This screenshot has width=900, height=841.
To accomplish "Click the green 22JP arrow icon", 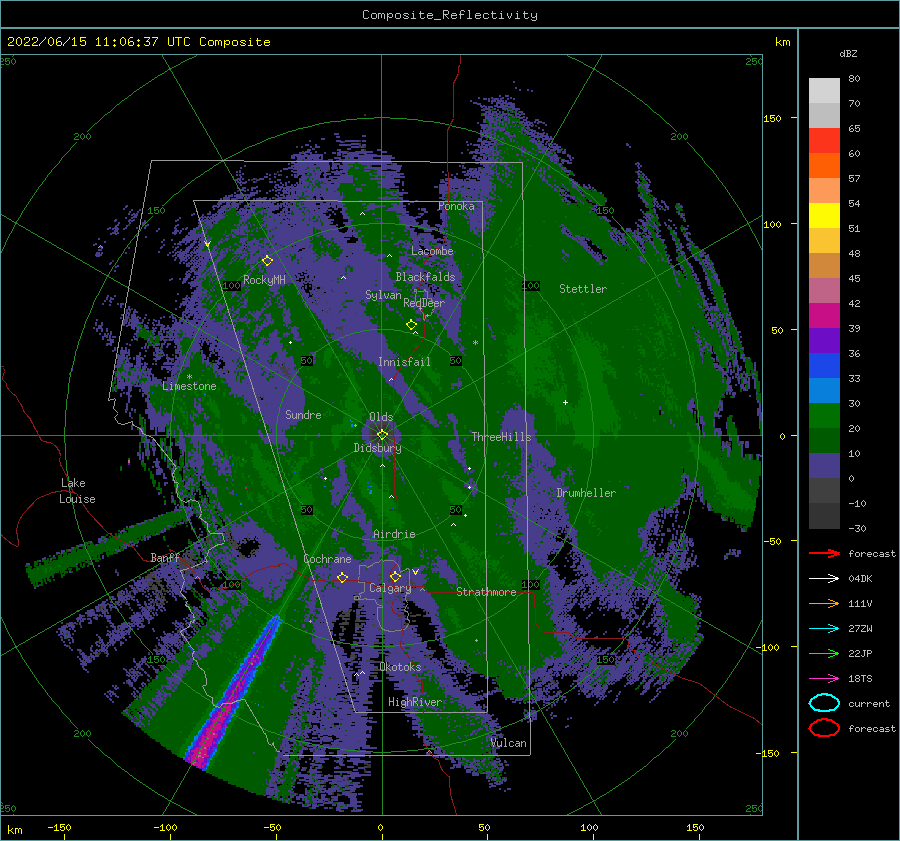I will [824, 653].
